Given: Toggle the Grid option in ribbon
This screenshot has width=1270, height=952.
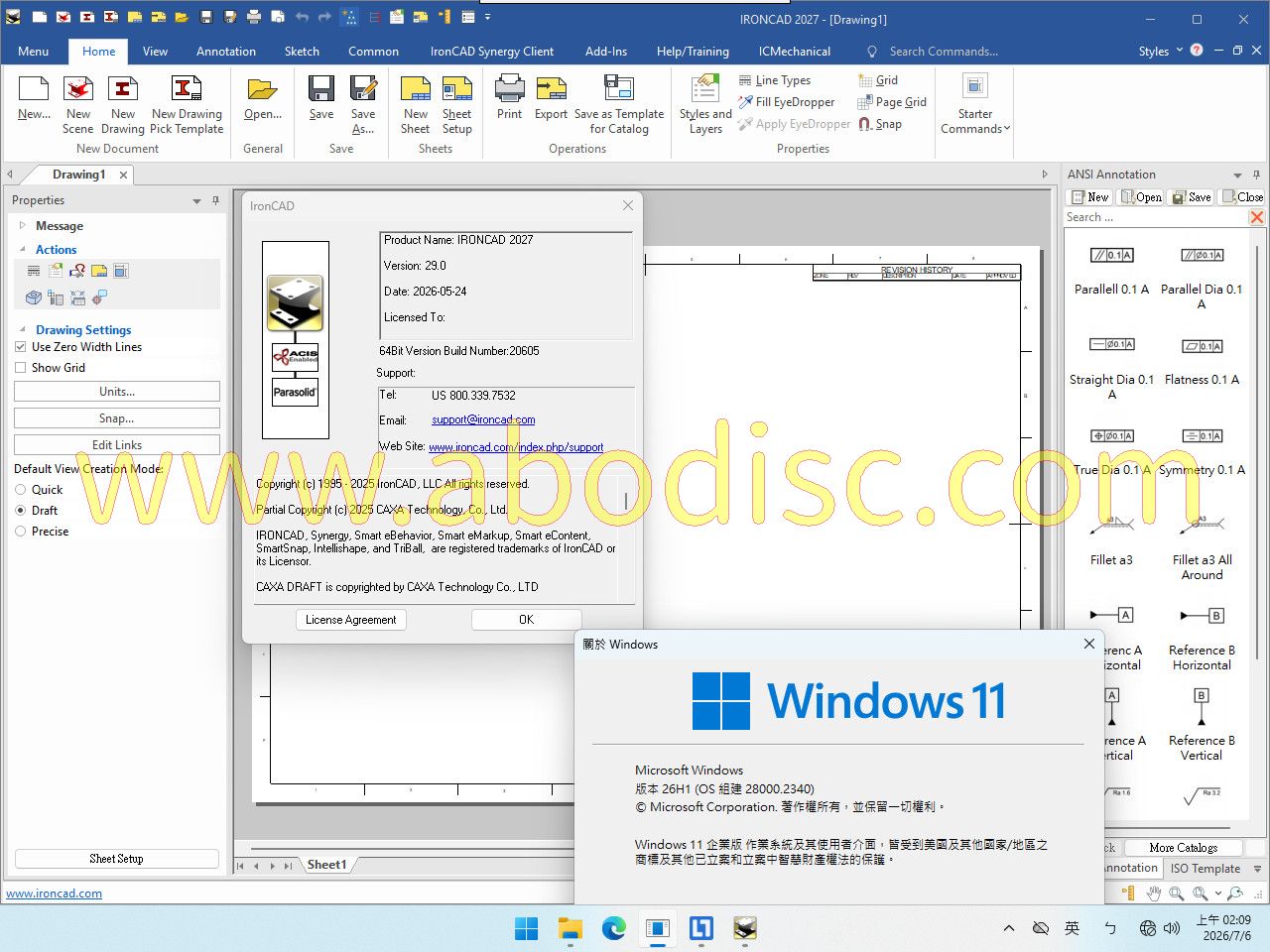Looking at the screenshot, I should 878,80.
